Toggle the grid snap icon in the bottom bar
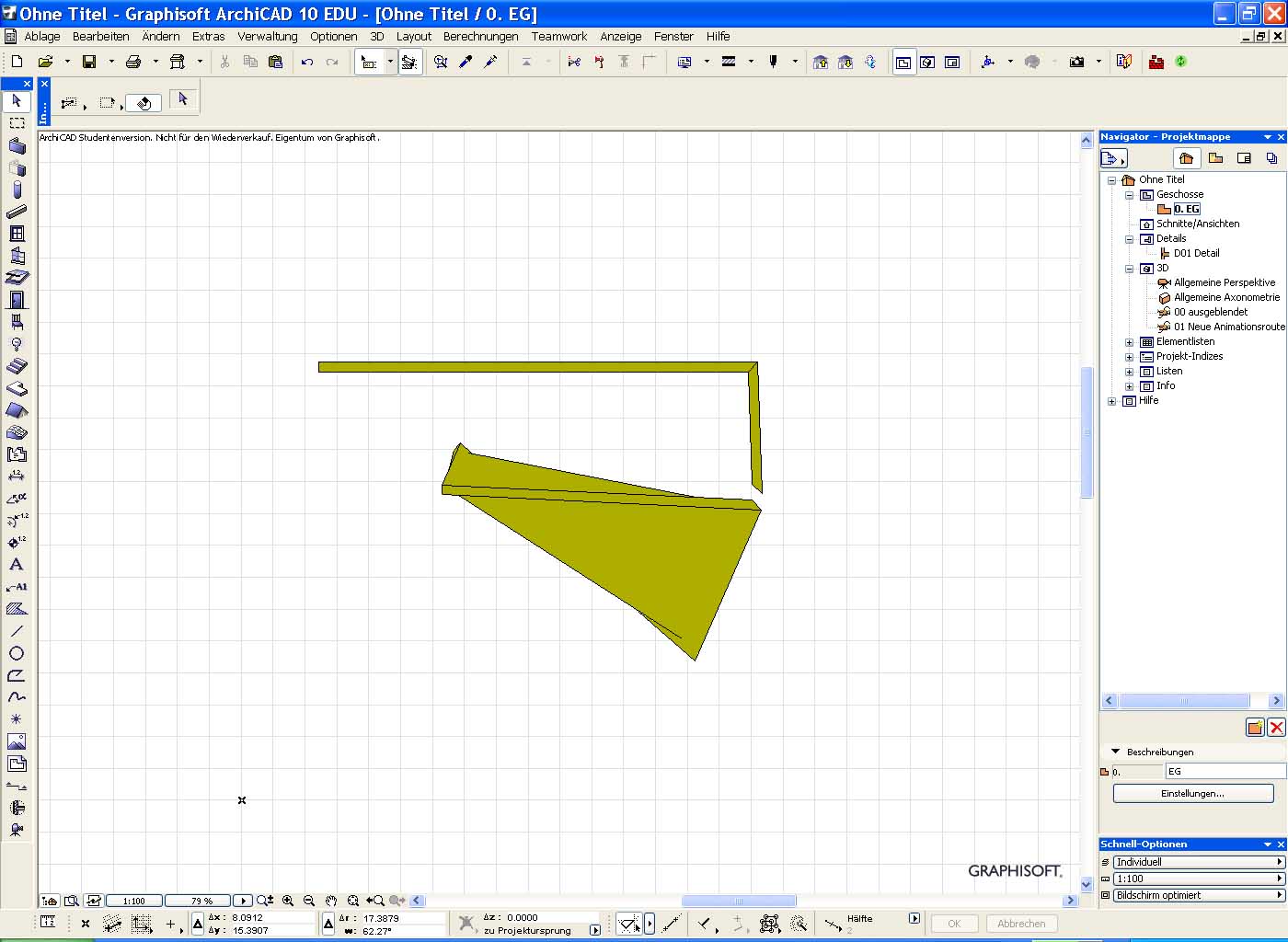This screenshot has height=942, width=1288. [x=142, y=924]
